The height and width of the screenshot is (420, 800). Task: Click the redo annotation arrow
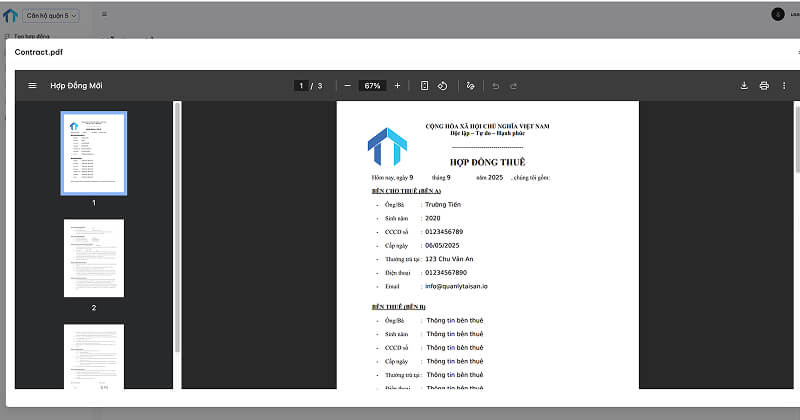click(x=515, y=86)
